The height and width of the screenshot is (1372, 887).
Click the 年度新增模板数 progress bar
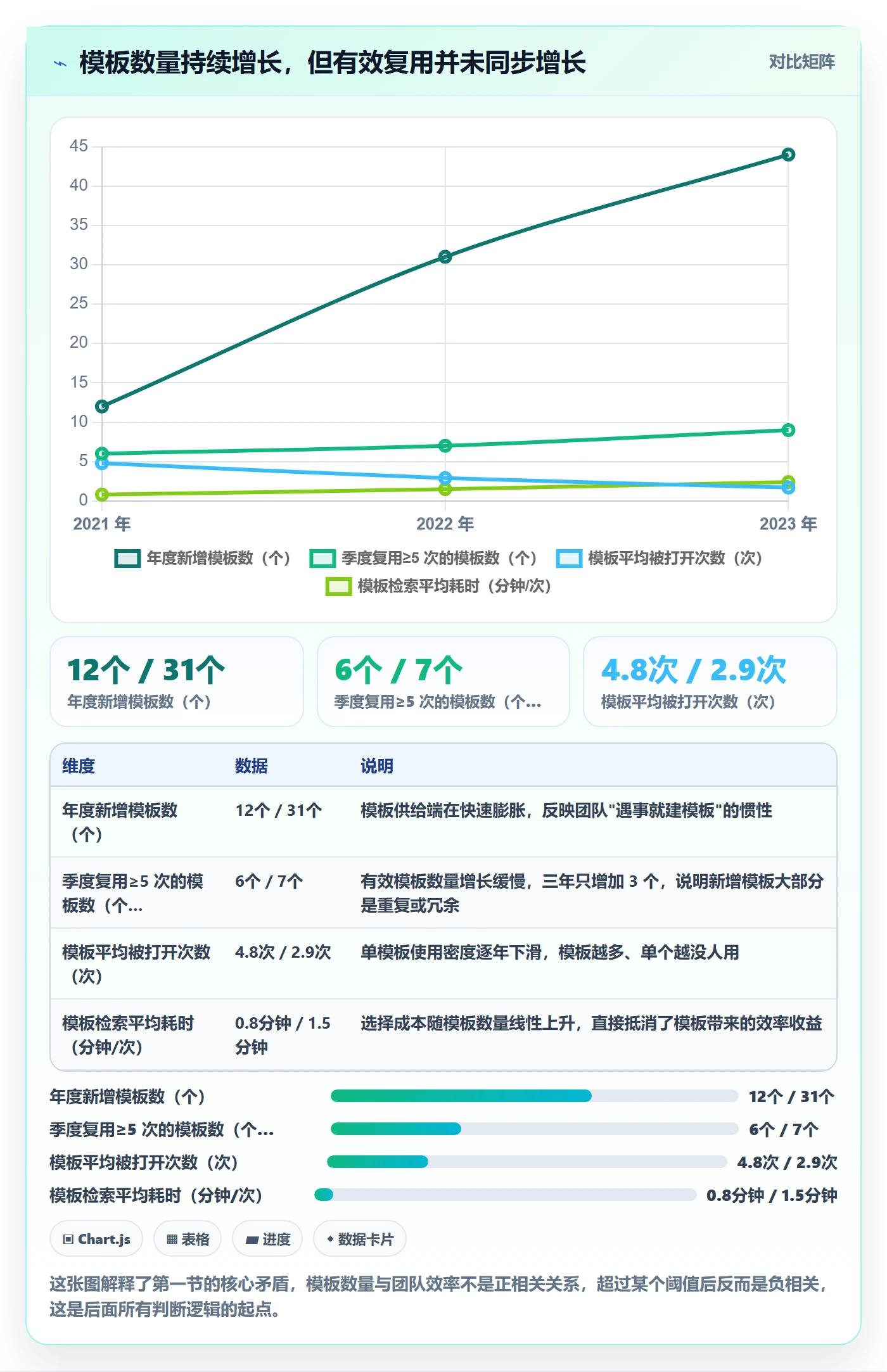[x=535, y=1096]
